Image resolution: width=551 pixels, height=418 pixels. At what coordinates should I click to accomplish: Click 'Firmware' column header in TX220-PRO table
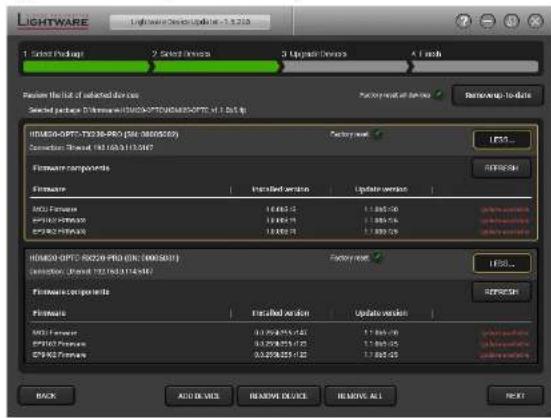[x=49, y=189]
